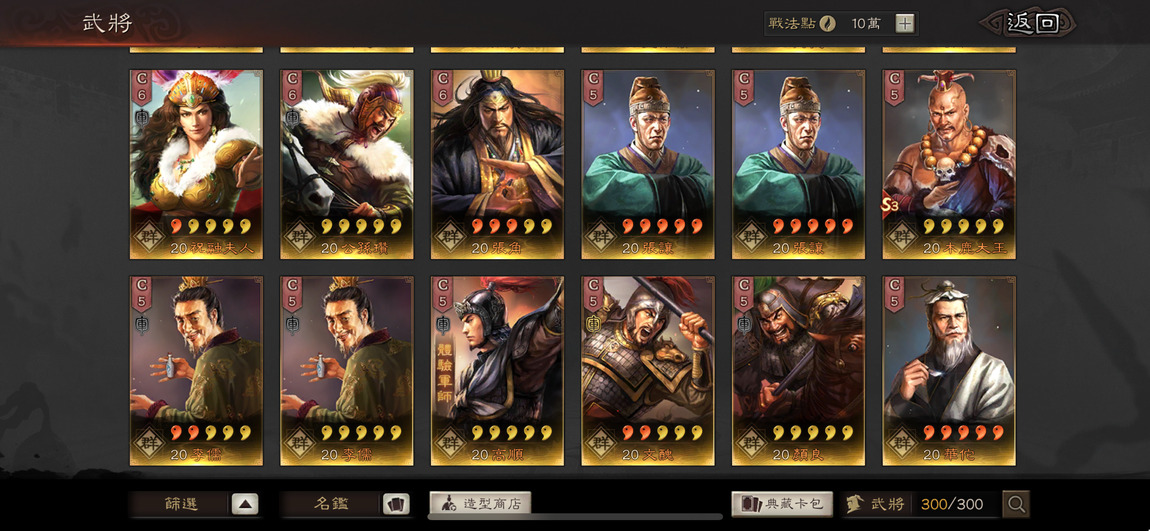1150x531 pixels.
Task: Click the magnifier search icon
Action: 1016,504
